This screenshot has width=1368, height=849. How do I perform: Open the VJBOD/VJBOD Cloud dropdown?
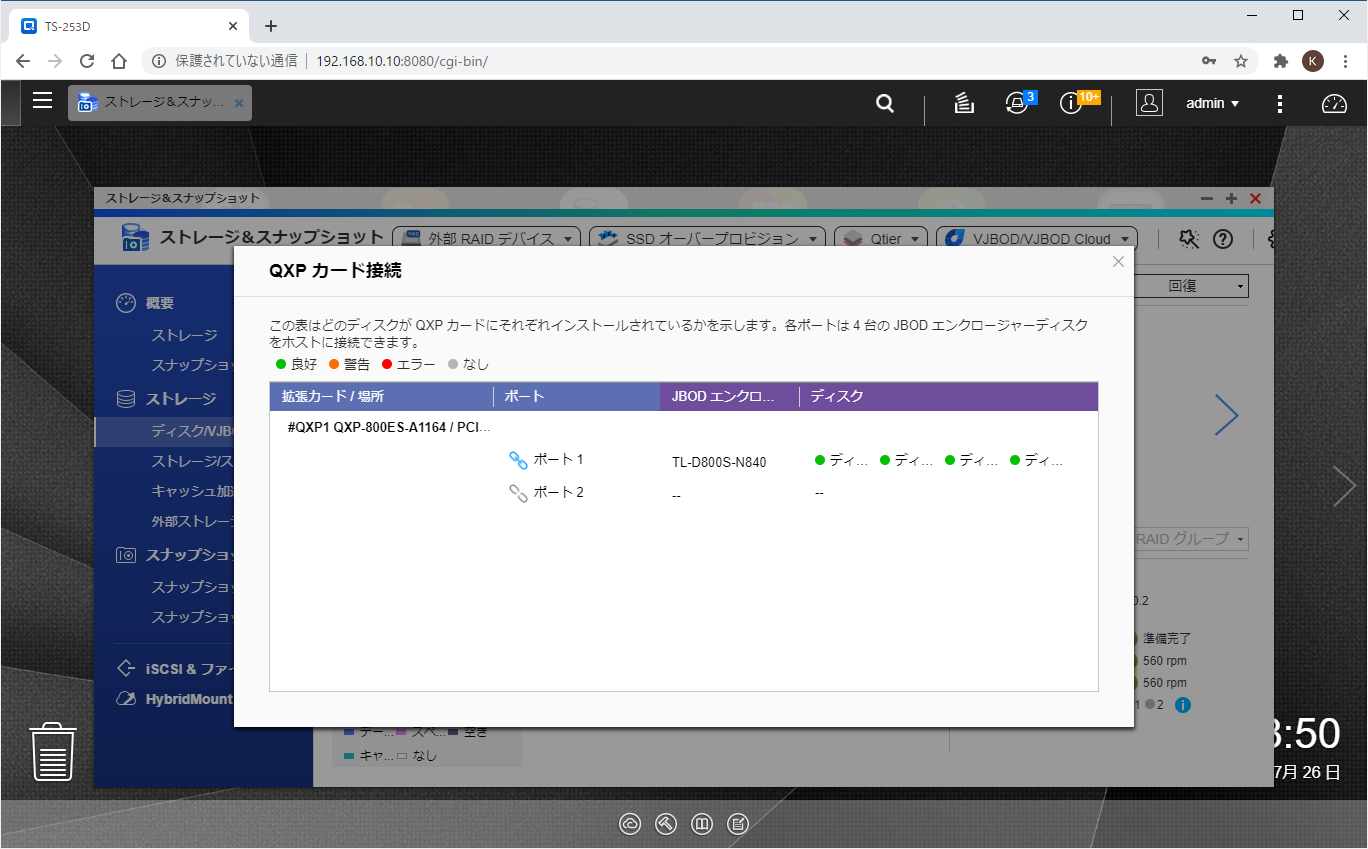pos(1035,238)
